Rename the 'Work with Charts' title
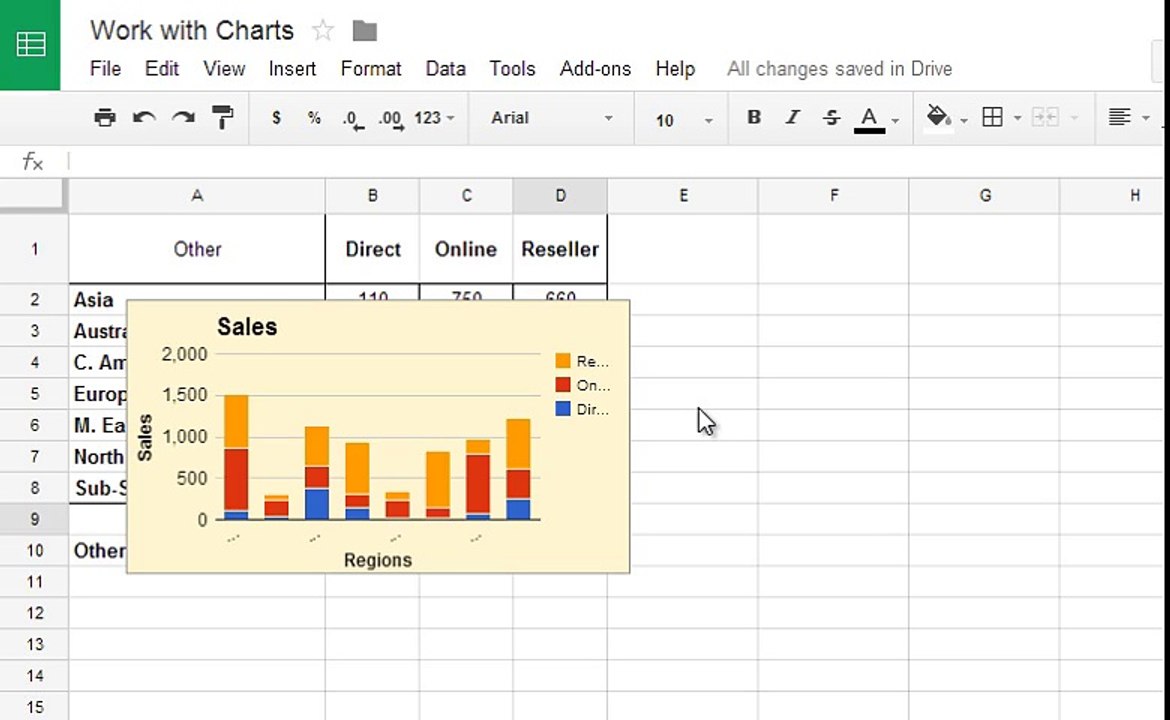The height and width of the screenshot is (720, 1170). (192, 31)
